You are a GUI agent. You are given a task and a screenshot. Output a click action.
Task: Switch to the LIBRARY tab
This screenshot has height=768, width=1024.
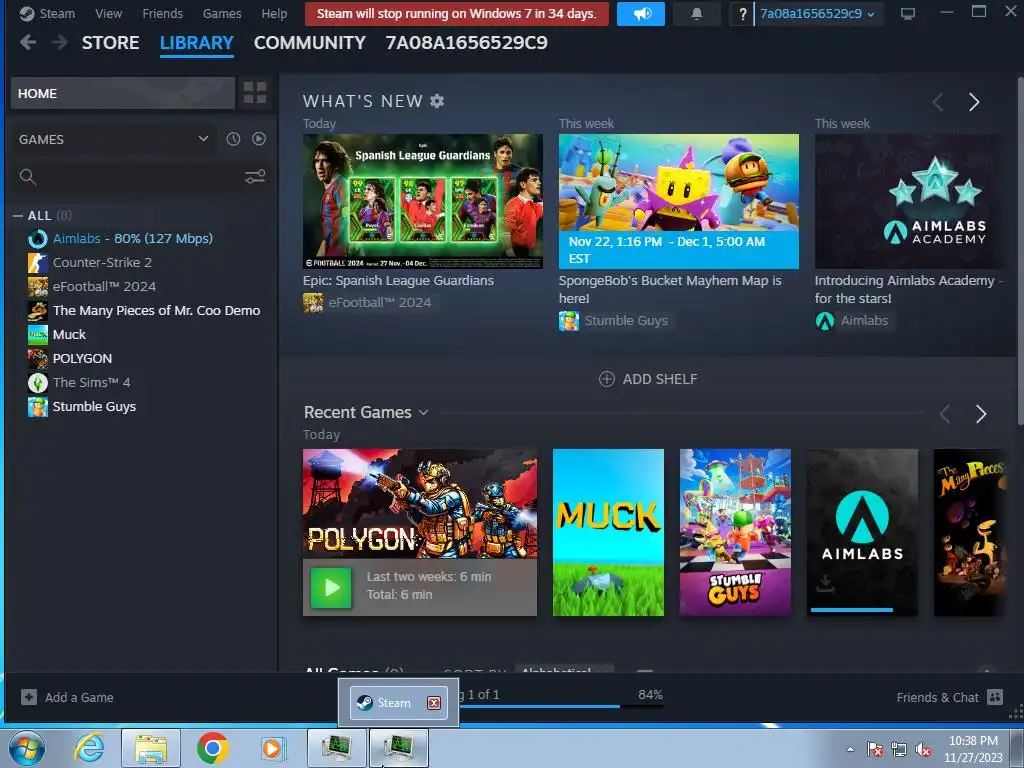click(x=197, y=43)
